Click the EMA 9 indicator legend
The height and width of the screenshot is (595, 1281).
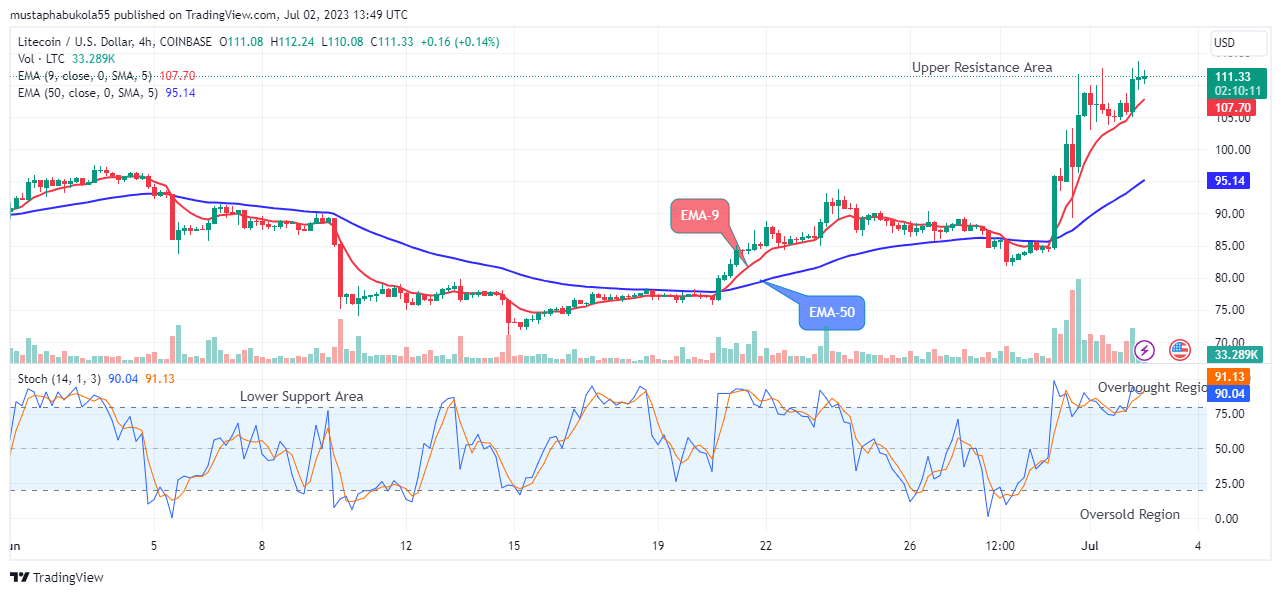[107, 75]
